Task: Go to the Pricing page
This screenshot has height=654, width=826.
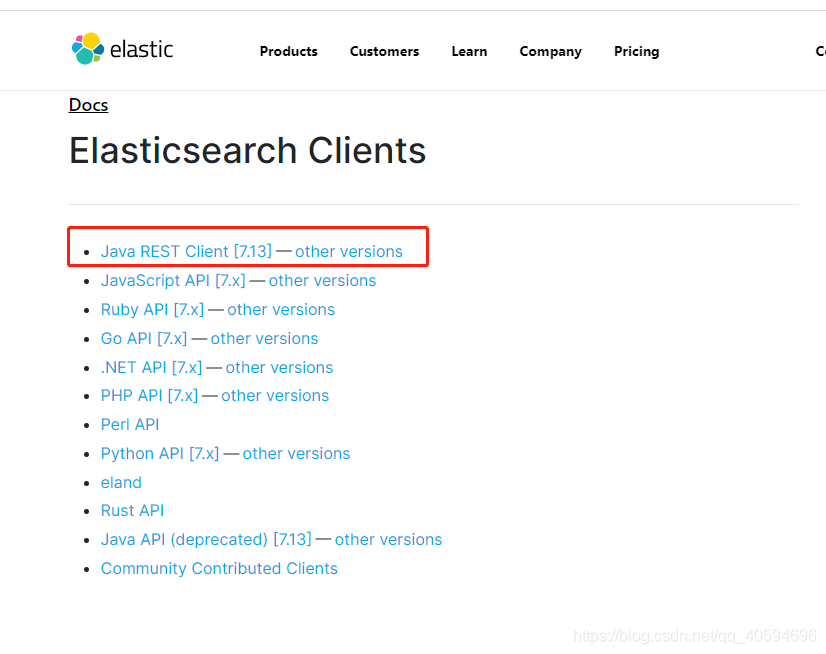Action: [636, 52]
